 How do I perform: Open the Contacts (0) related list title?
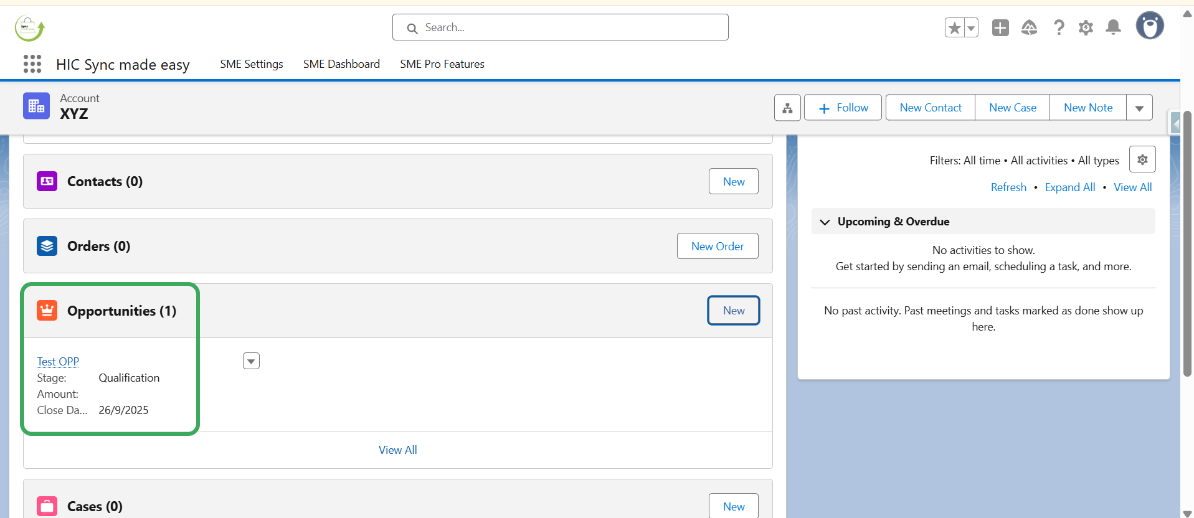click(x=105, y=181)
